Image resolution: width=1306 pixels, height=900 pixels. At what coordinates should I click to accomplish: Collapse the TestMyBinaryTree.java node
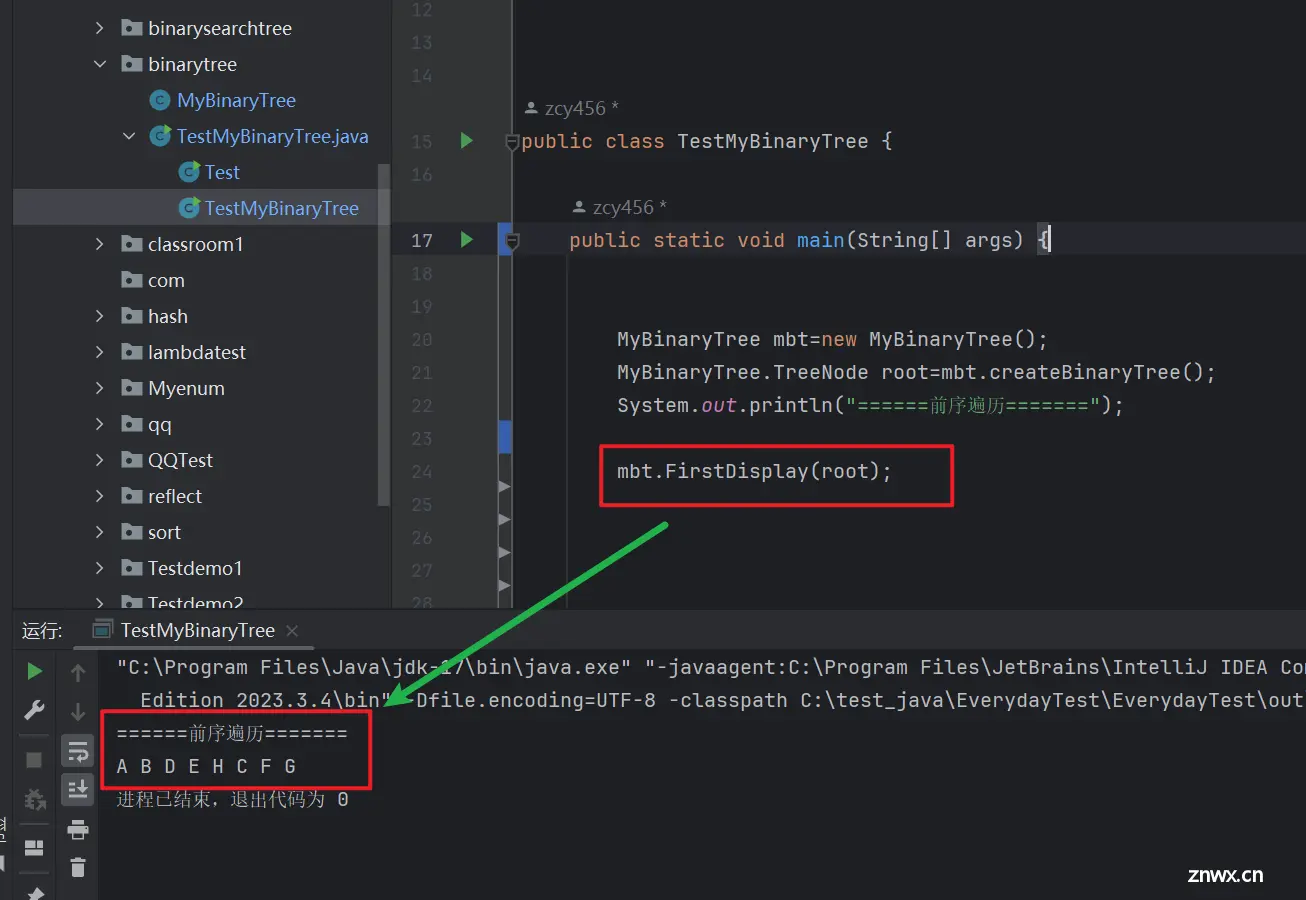point(129,136)
